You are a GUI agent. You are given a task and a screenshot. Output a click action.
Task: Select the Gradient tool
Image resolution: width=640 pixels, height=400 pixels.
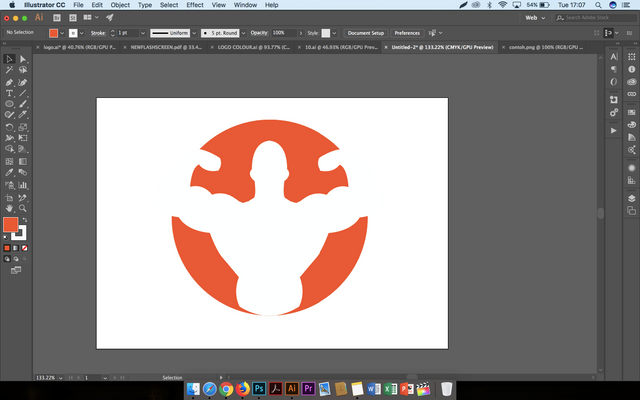[x=23, y=162]
